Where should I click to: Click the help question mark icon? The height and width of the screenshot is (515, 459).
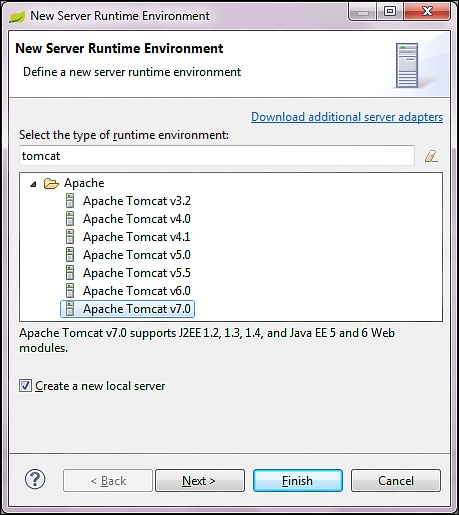[35, 479]
